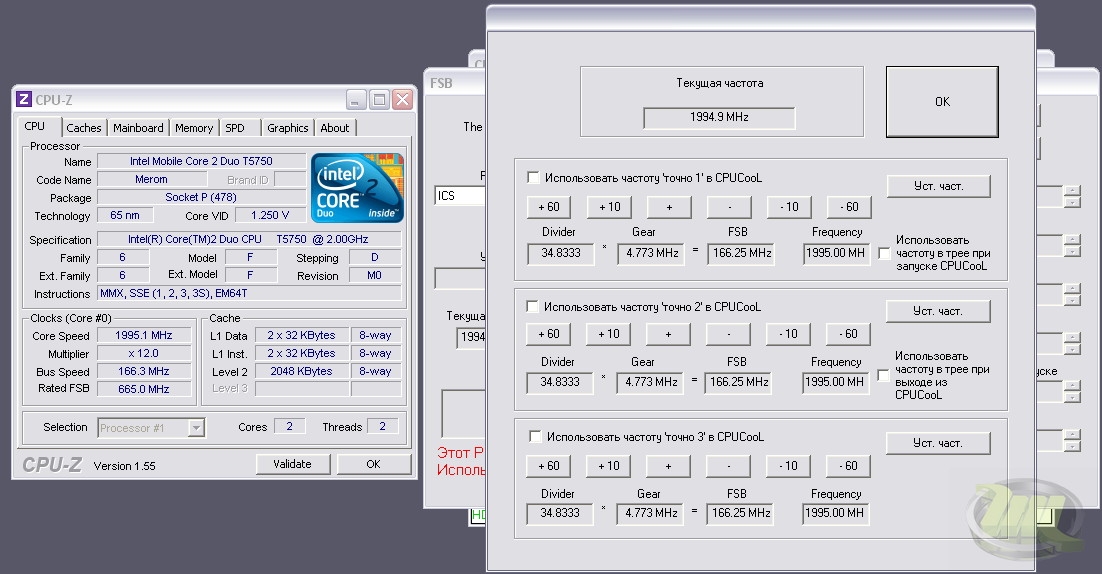Click the + button in frequency 2 group
Screen dimensions: 1102x574
point(668,334)
